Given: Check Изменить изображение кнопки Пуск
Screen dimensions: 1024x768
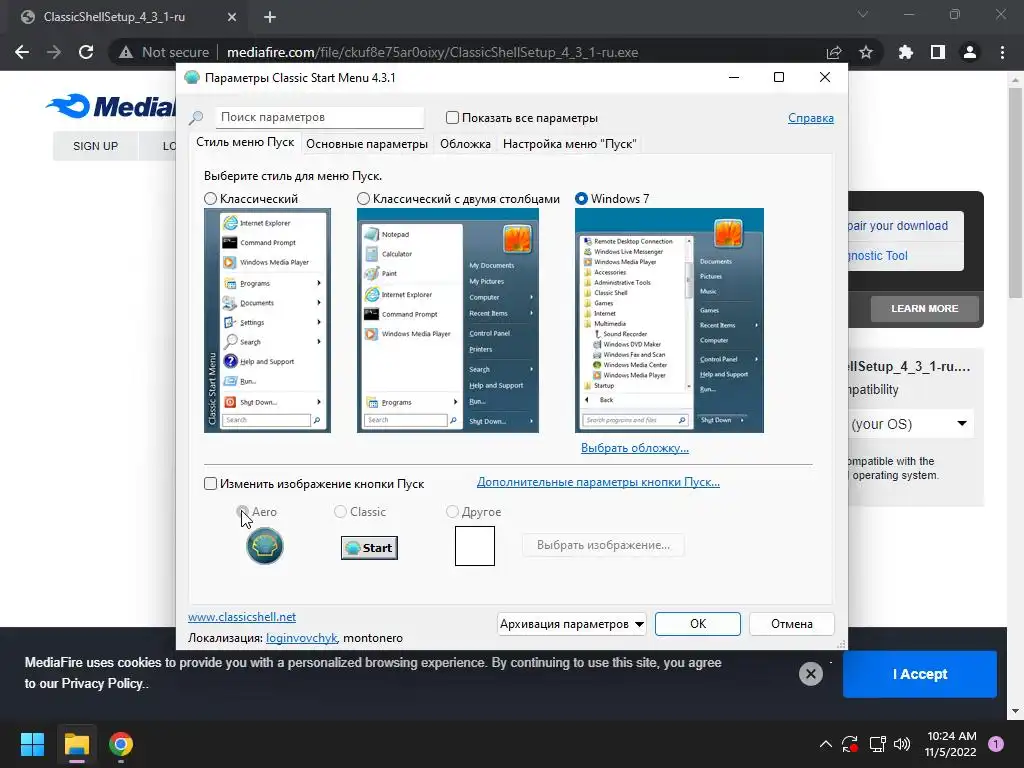Looking at the screenshot, I should 210,483.
